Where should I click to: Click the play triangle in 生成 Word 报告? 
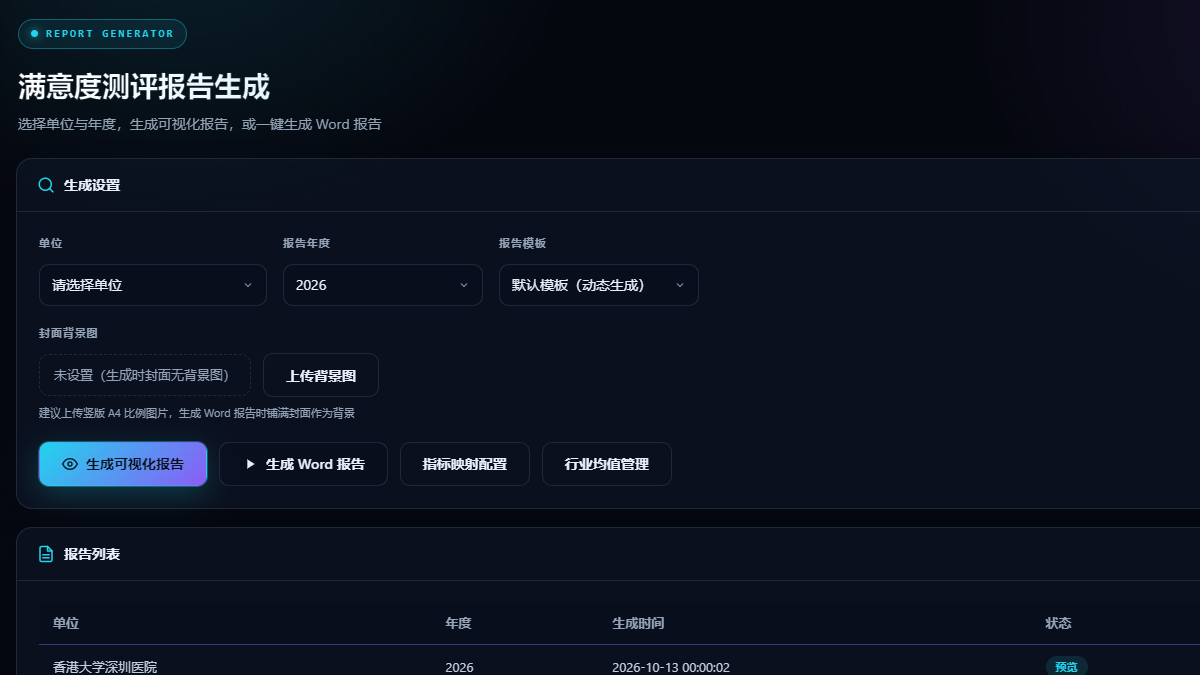tap(250, 464)
